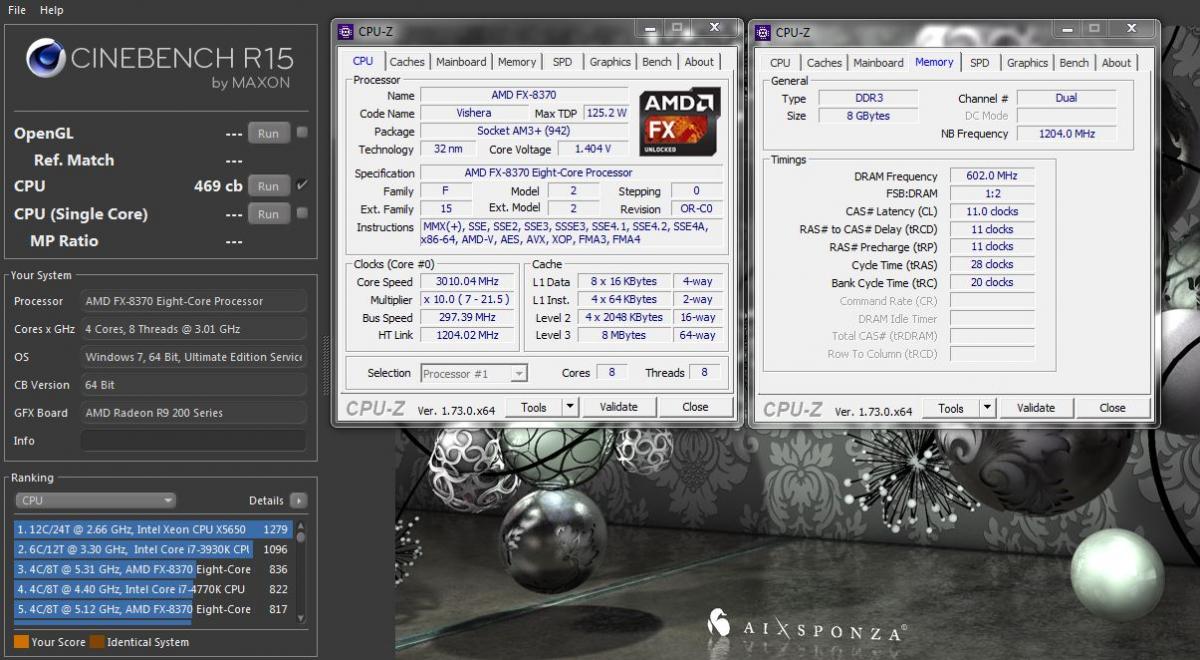Switch to Caches tab in right CPU-Z
The height and width of the screenshot is (660, 1200).
click(824, 63)
